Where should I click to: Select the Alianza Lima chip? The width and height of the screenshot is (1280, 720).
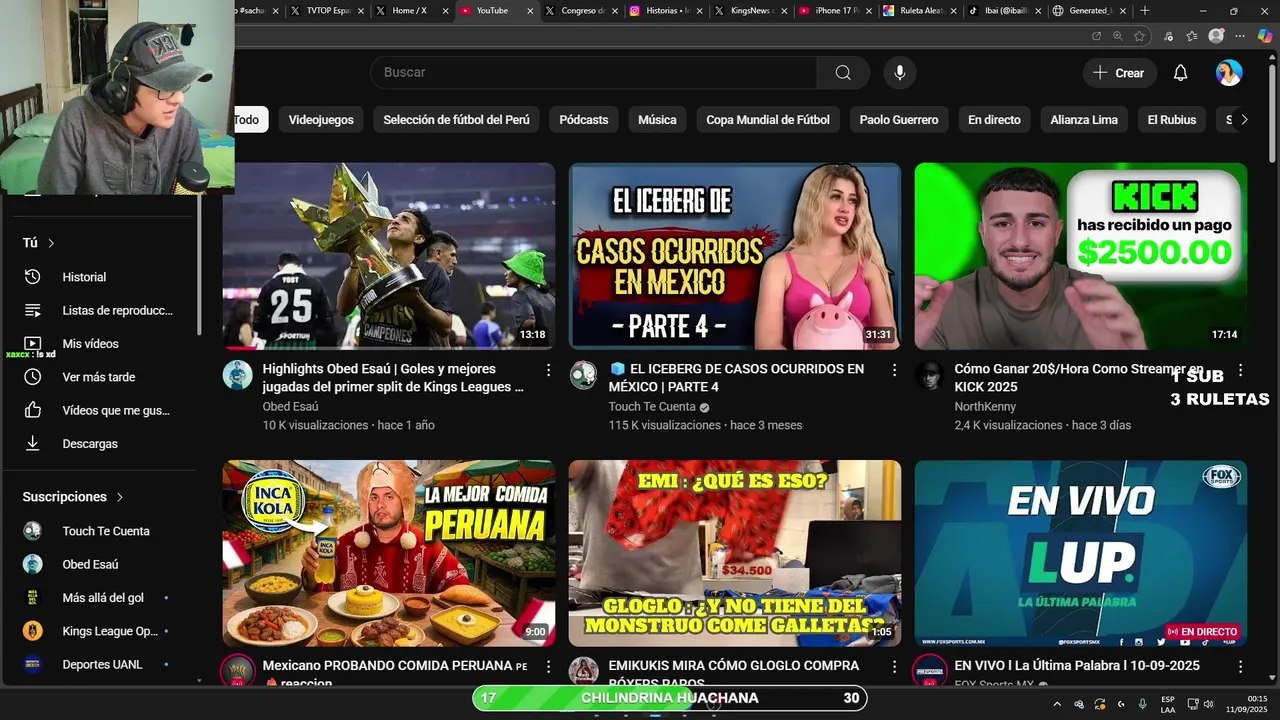(x=1084, y=120)
